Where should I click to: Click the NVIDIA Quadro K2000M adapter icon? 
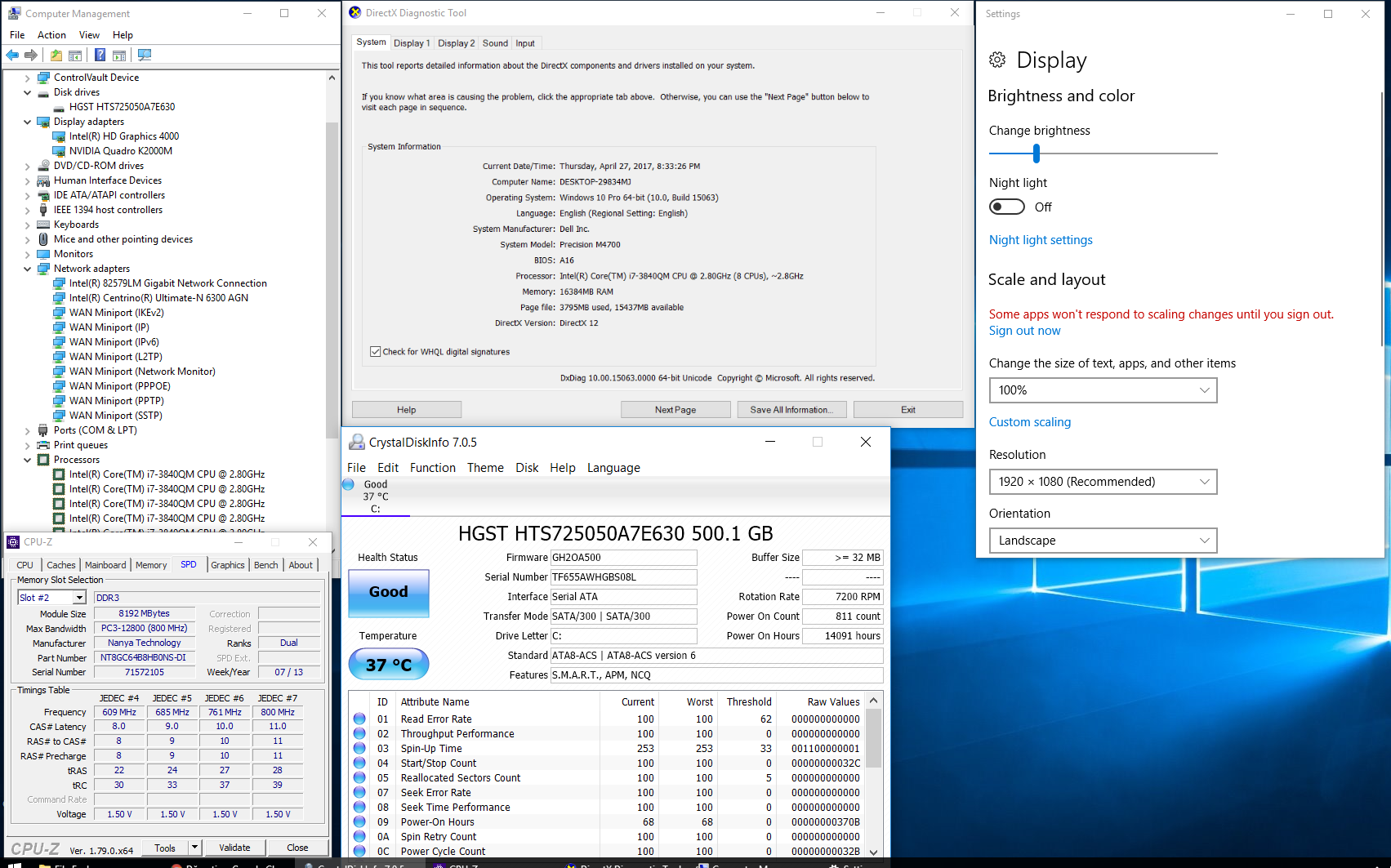coord(59,151)
